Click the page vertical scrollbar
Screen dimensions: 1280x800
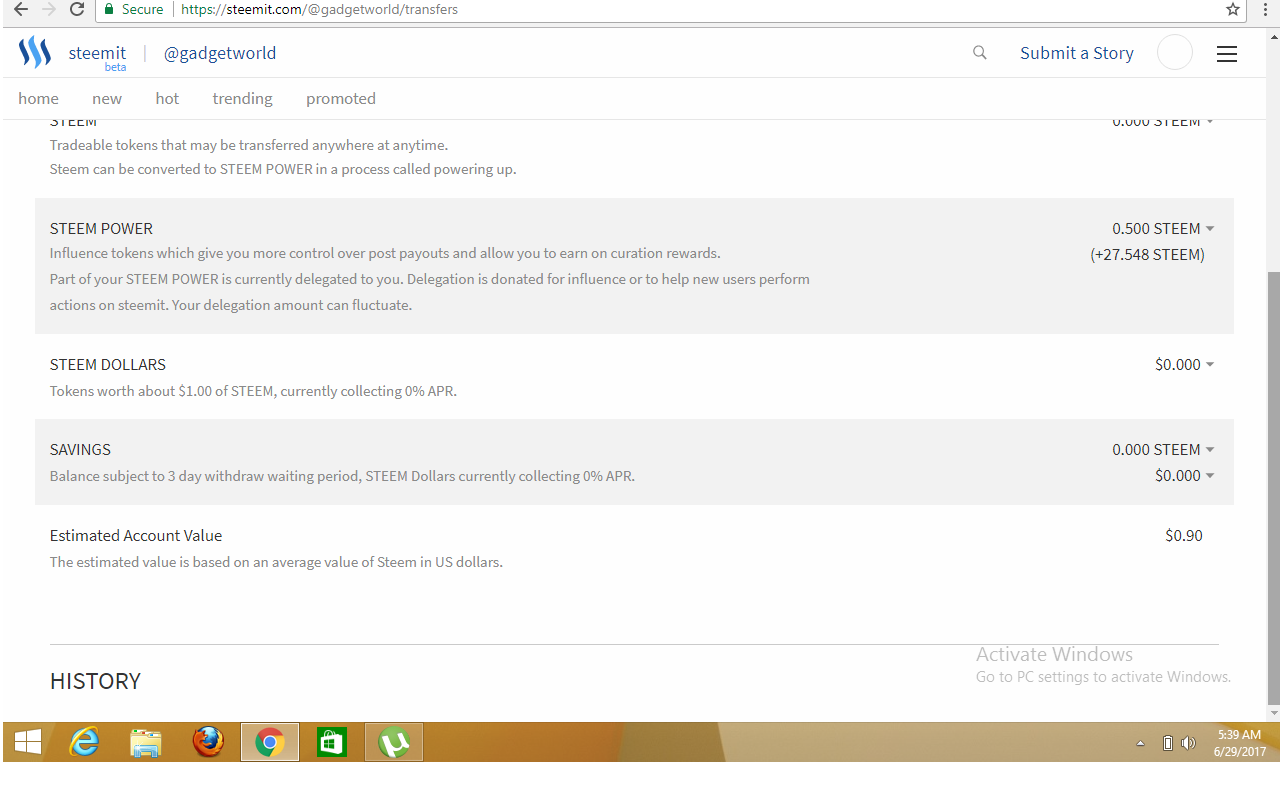(1273, 488)
